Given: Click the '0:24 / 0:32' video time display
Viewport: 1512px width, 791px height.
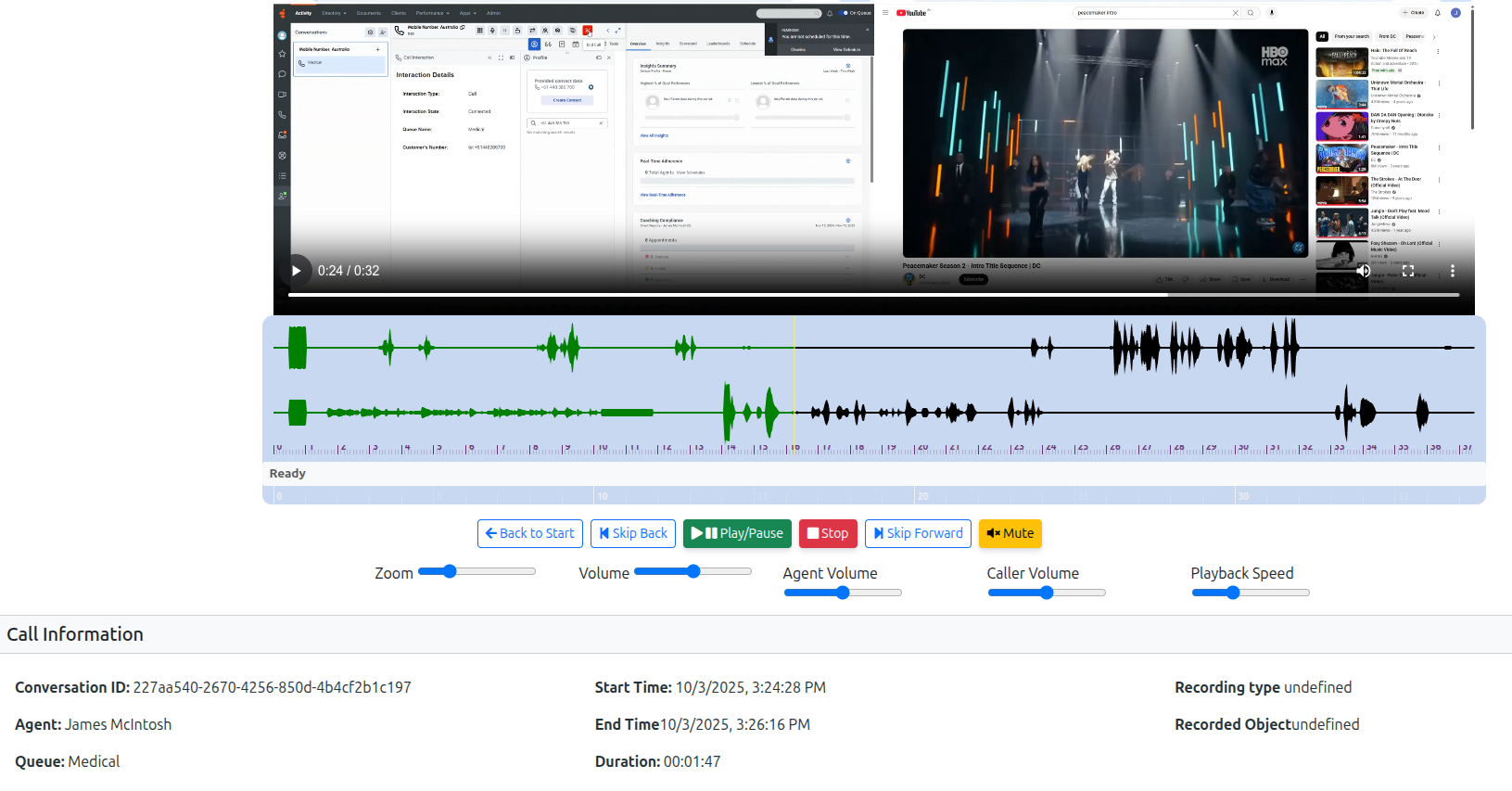Looking at the screenshot, I should pos(349,271).
